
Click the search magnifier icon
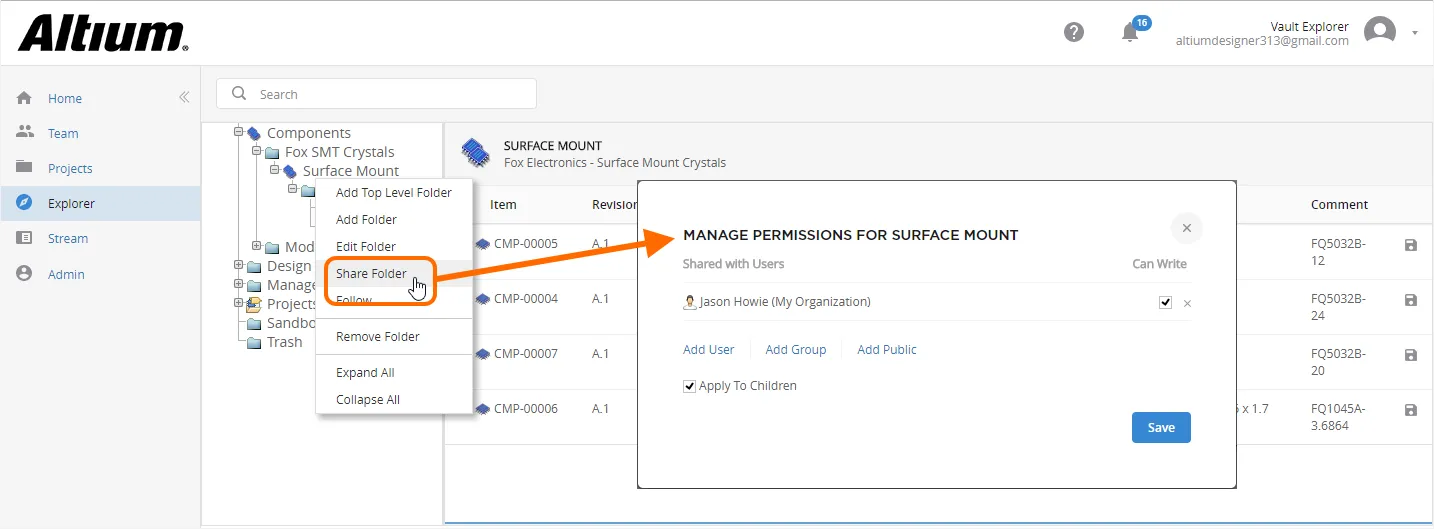(239, 94)
